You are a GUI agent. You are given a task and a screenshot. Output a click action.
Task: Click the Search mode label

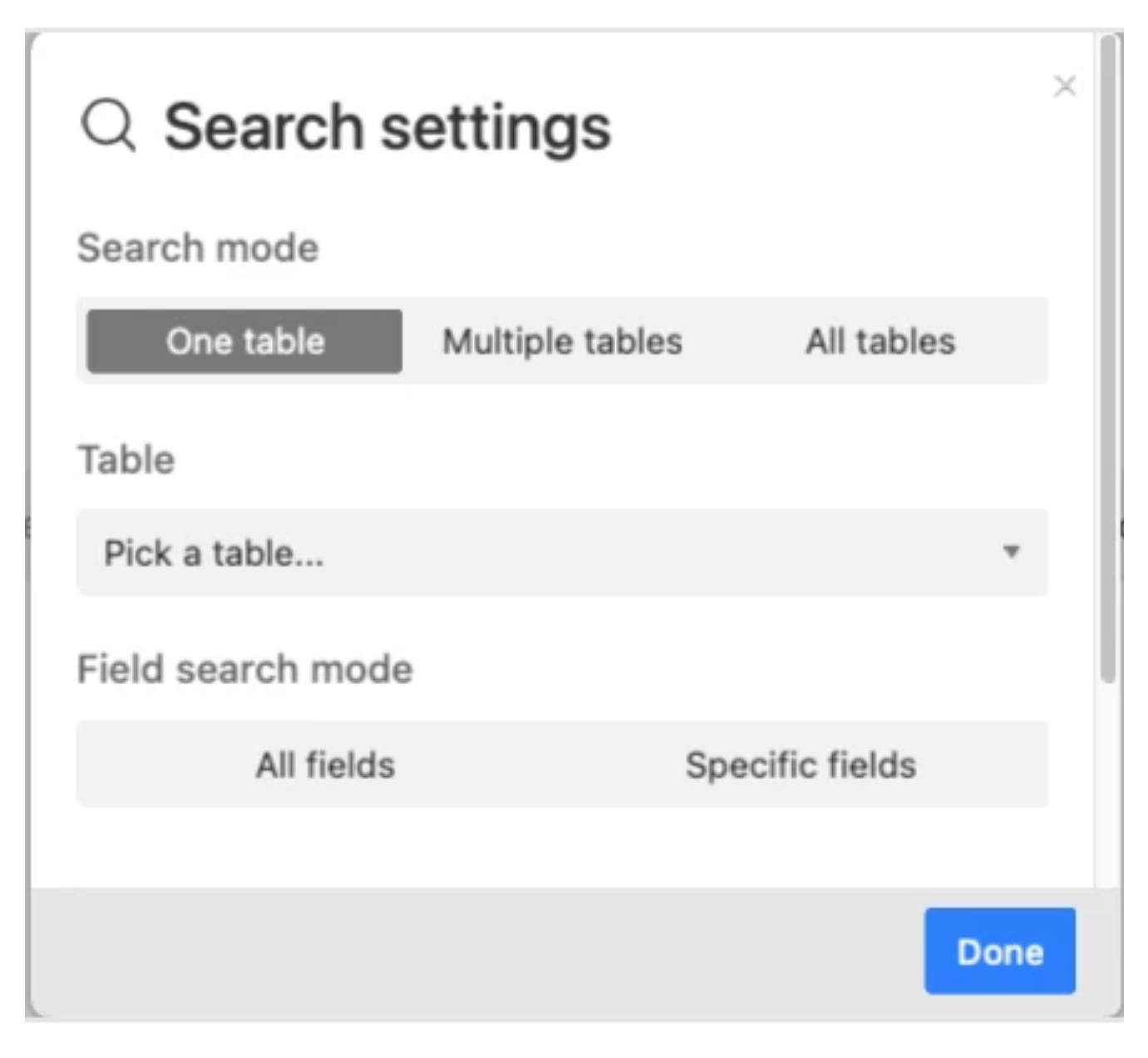pyautogui.click(x=198, y=248)
